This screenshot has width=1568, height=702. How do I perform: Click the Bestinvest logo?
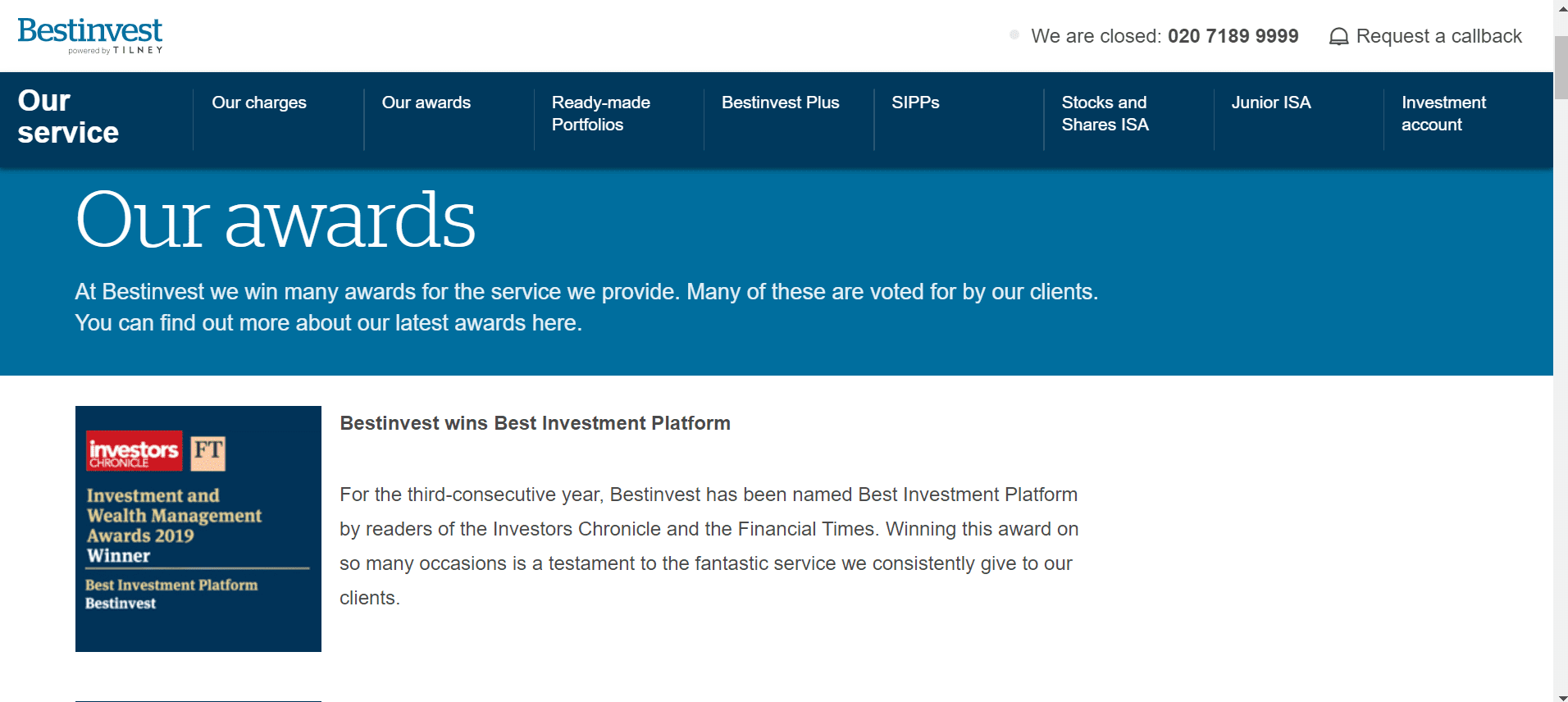click(90, 35)
